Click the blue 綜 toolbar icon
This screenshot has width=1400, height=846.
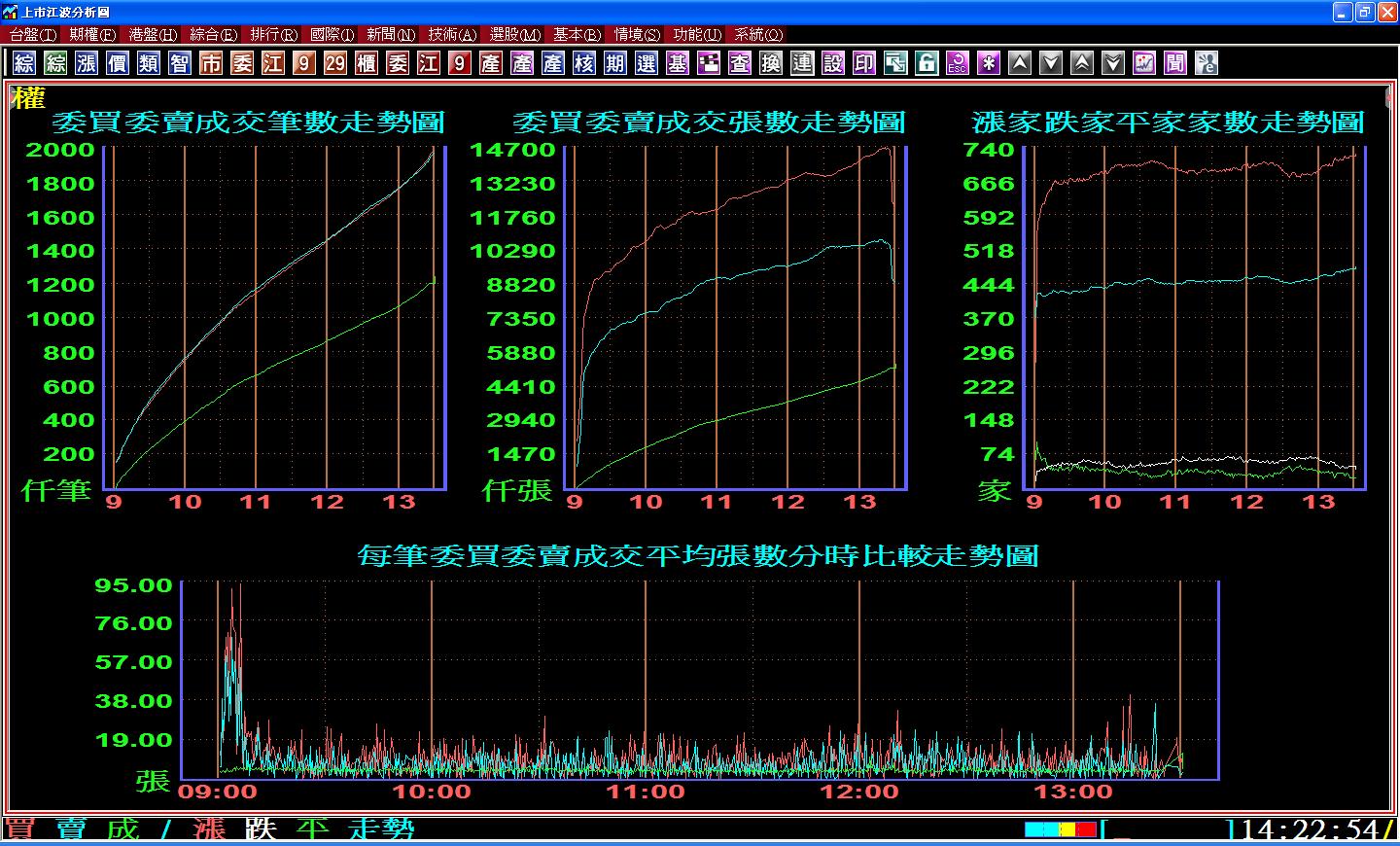tap(24, 63)
